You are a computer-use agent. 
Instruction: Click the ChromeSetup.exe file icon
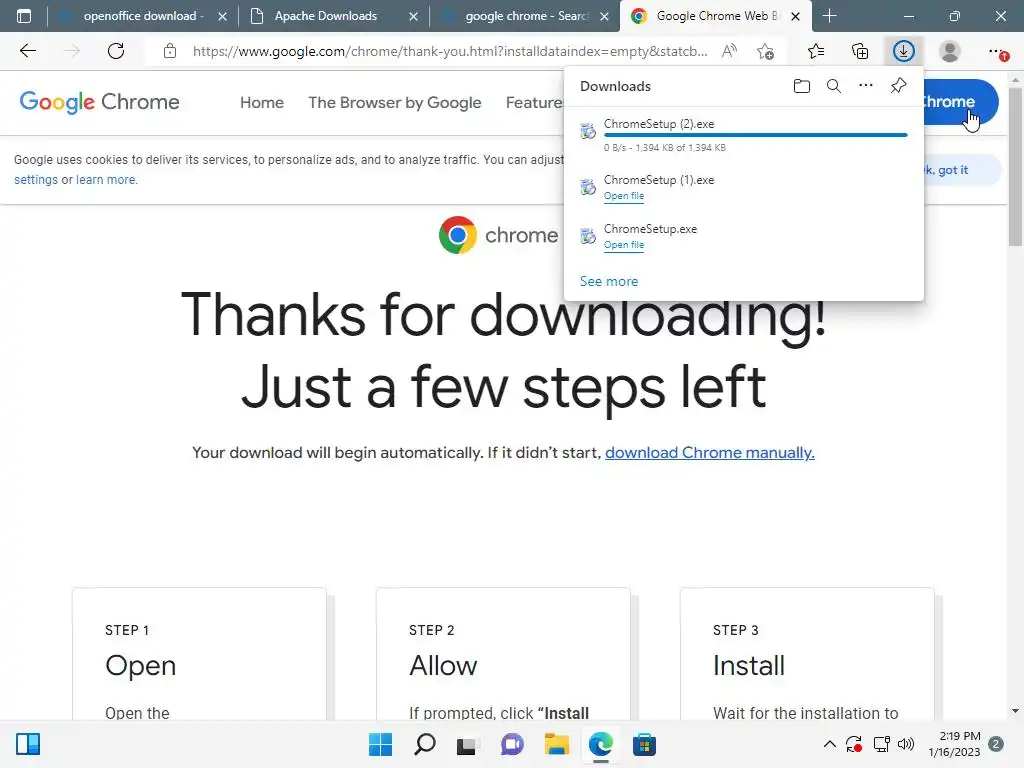pyautogui.click(x=588, y=236)
